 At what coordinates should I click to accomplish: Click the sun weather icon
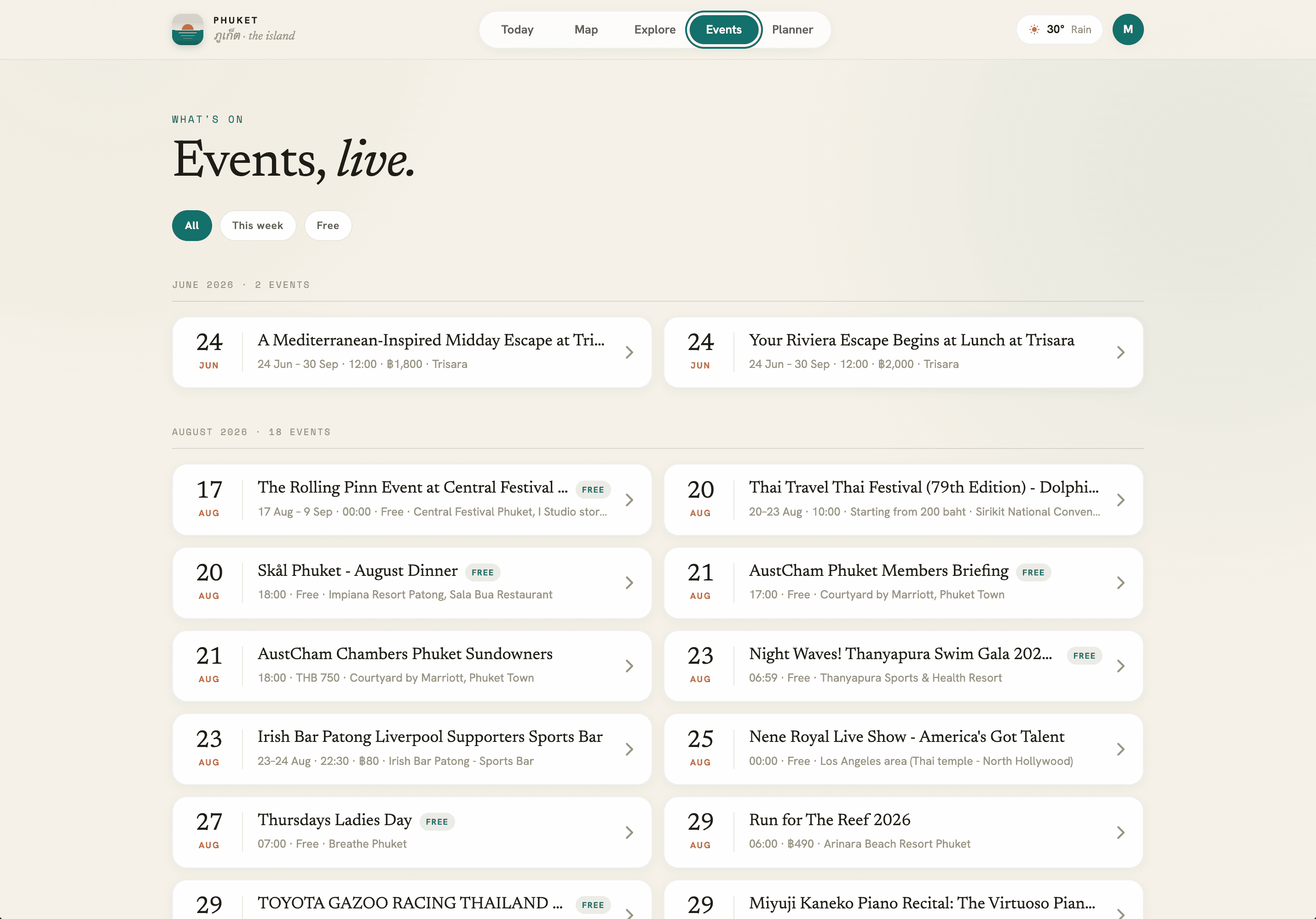coord(1034,29)
